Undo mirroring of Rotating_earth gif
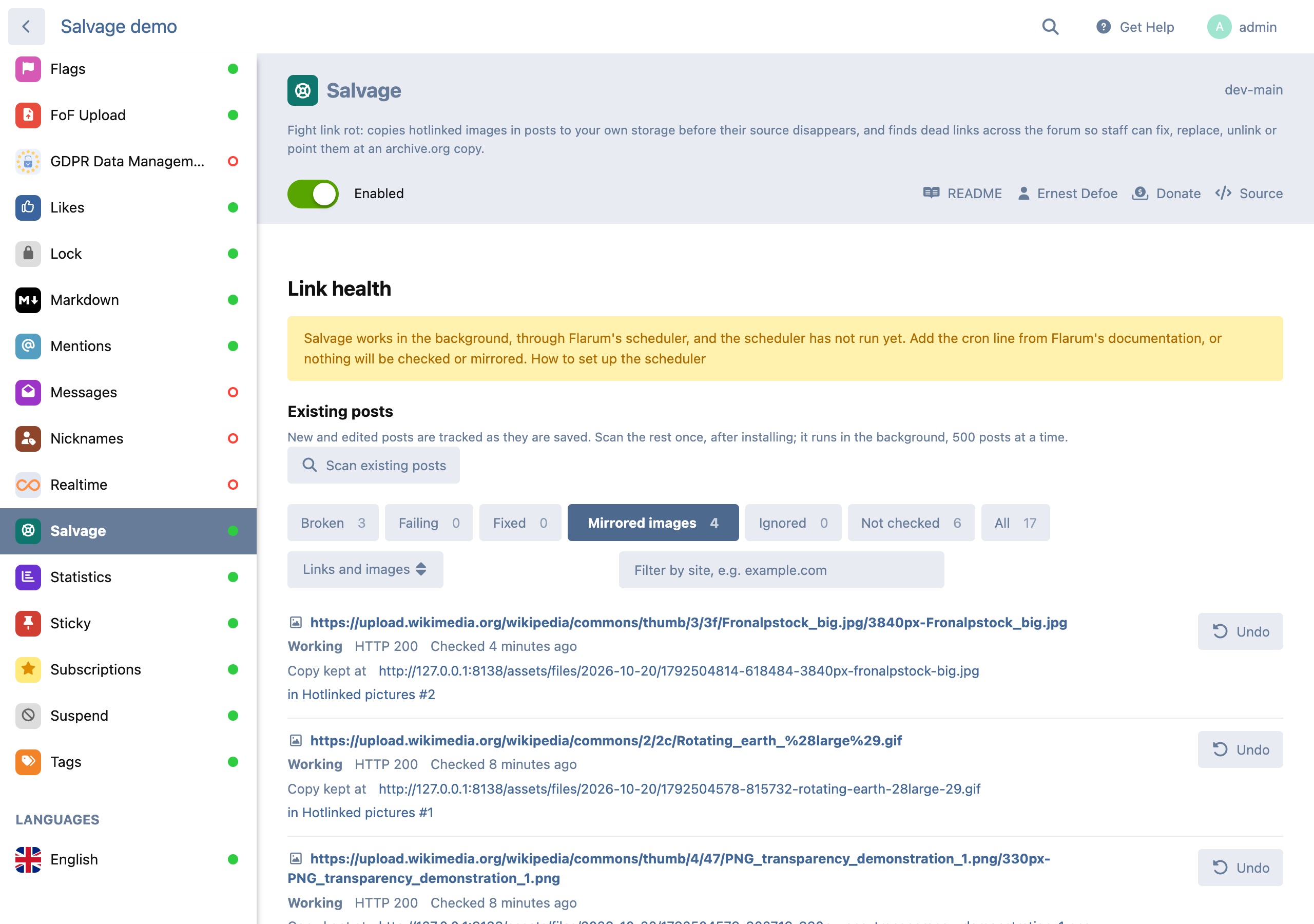Image resolution: width=1314 pixels, height=924 pixels. [1240, 749]
